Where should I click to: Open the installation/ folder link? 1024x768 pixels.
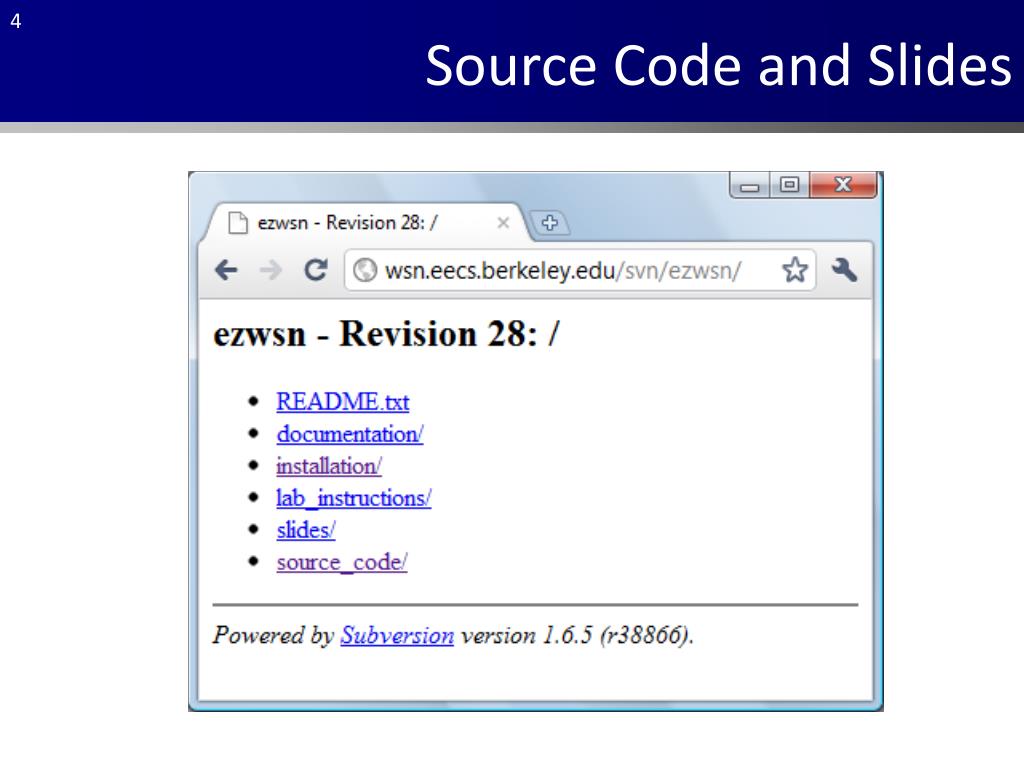(x=329, y=466)
